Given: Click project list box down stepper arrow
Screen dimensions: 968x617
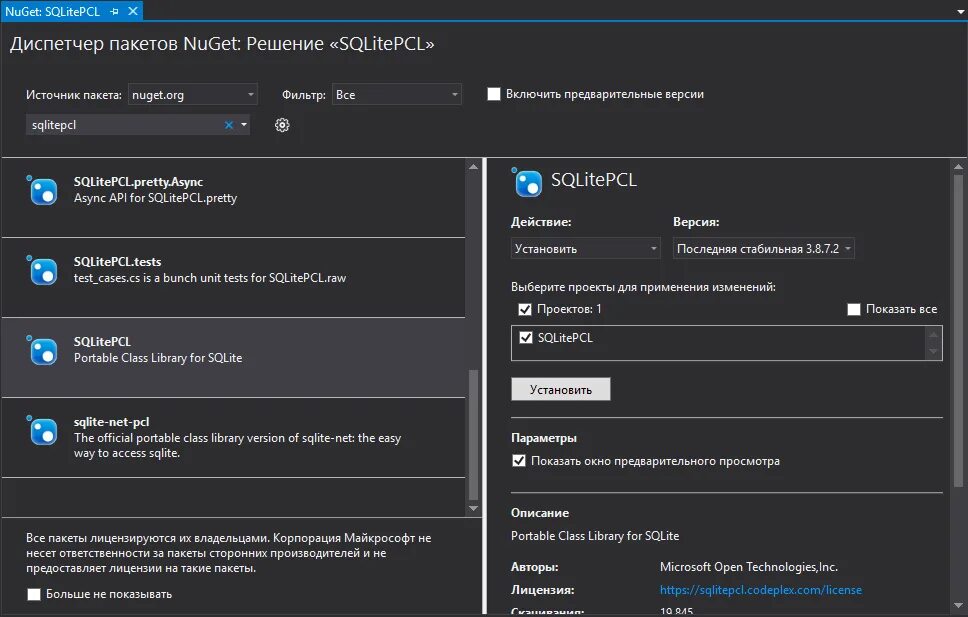Looking at the screenshot, I should coord(933,351).
